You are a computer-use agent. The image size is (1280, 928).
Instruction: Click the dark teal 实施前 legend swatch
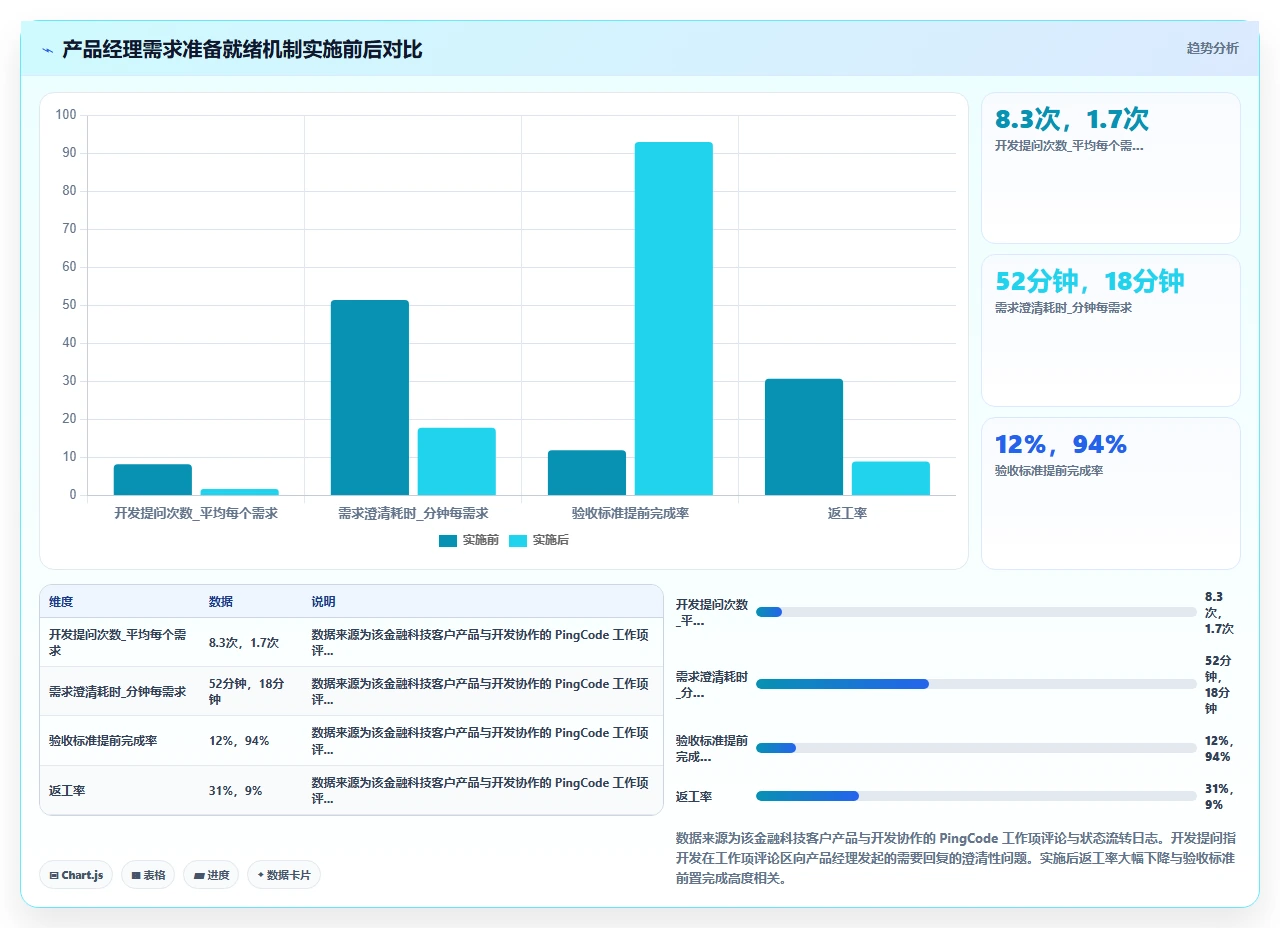tap(448, 541)
